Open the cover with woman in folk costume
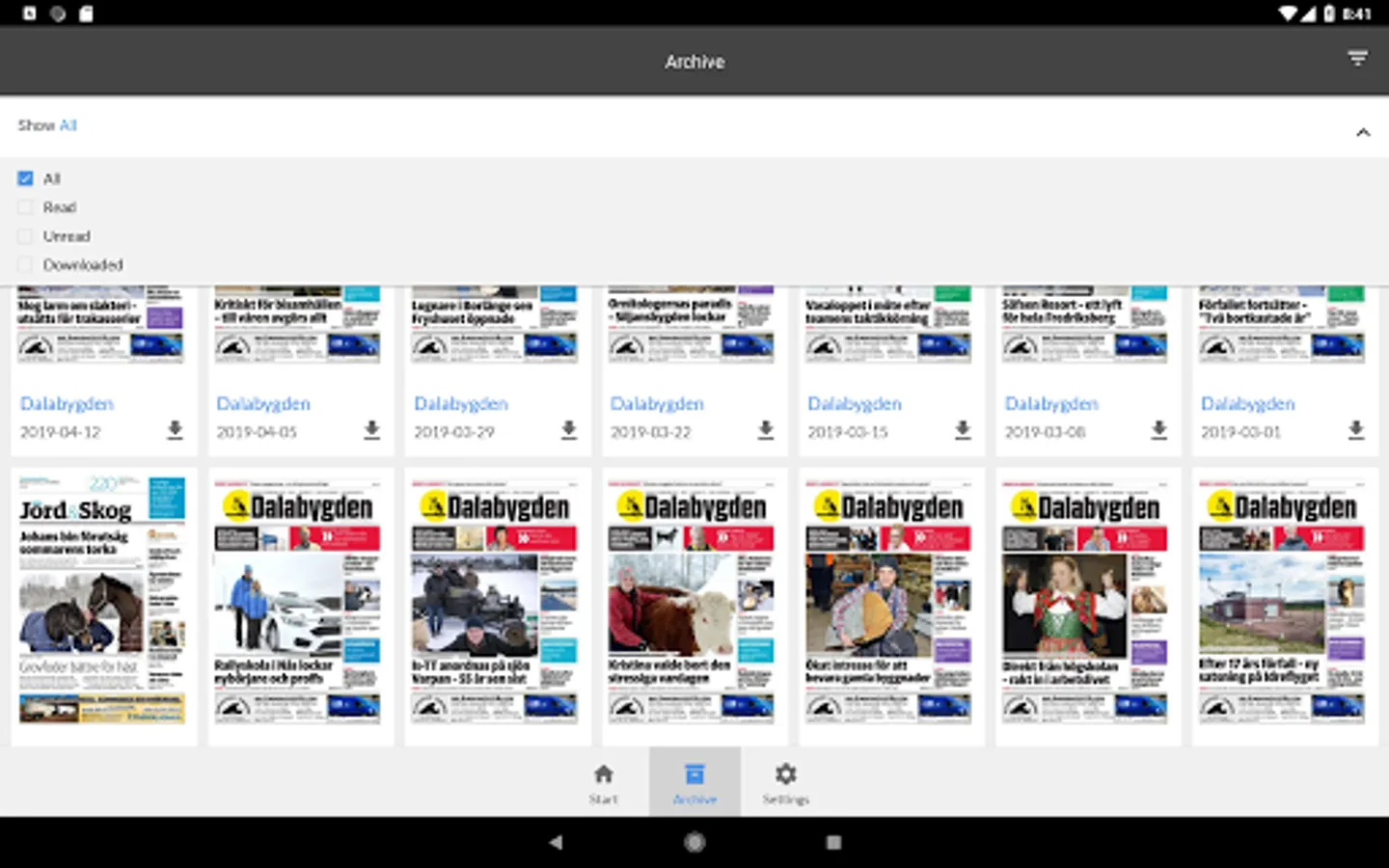 (x=1084, y=600)
